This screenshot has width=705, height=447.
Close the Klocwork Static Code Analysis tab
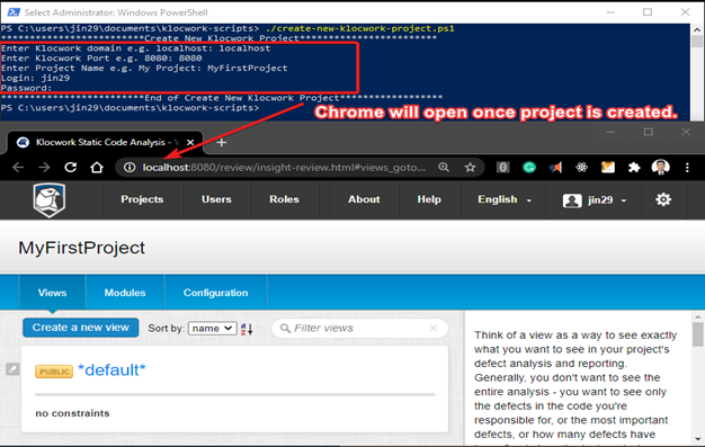coord(190,143)
